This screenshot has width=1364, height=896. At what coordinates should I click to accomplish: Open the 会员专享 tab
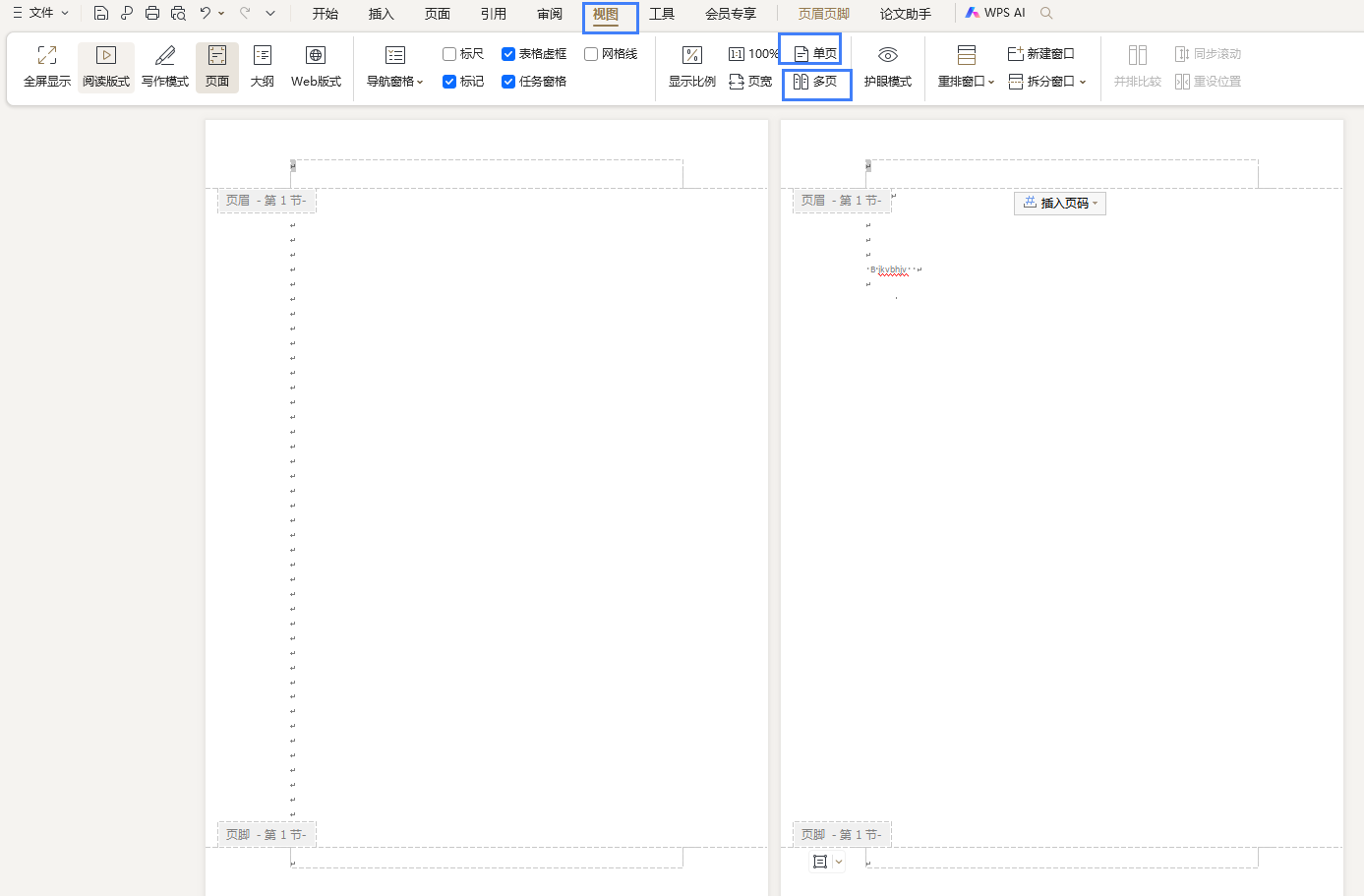731,14
